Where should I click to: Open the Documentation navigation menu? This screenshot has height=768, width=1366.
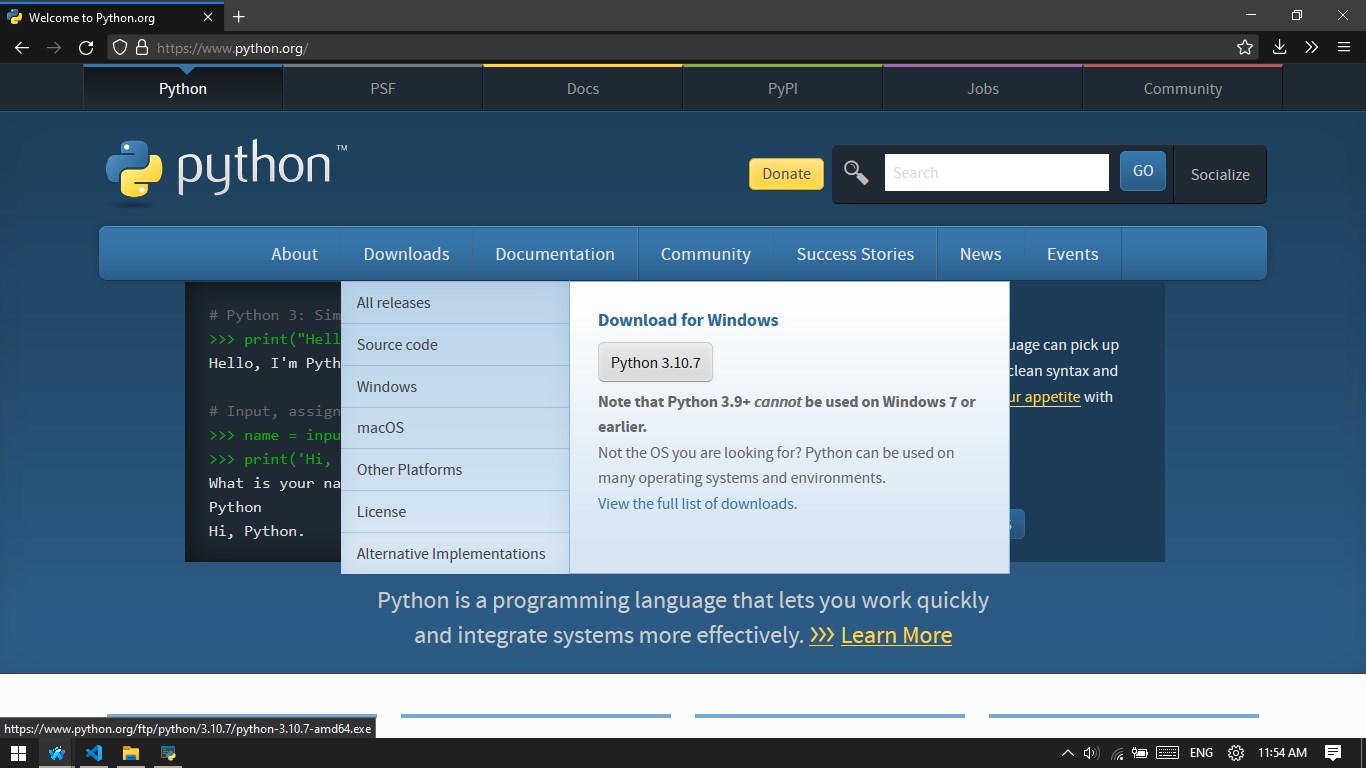coord(555,254)
